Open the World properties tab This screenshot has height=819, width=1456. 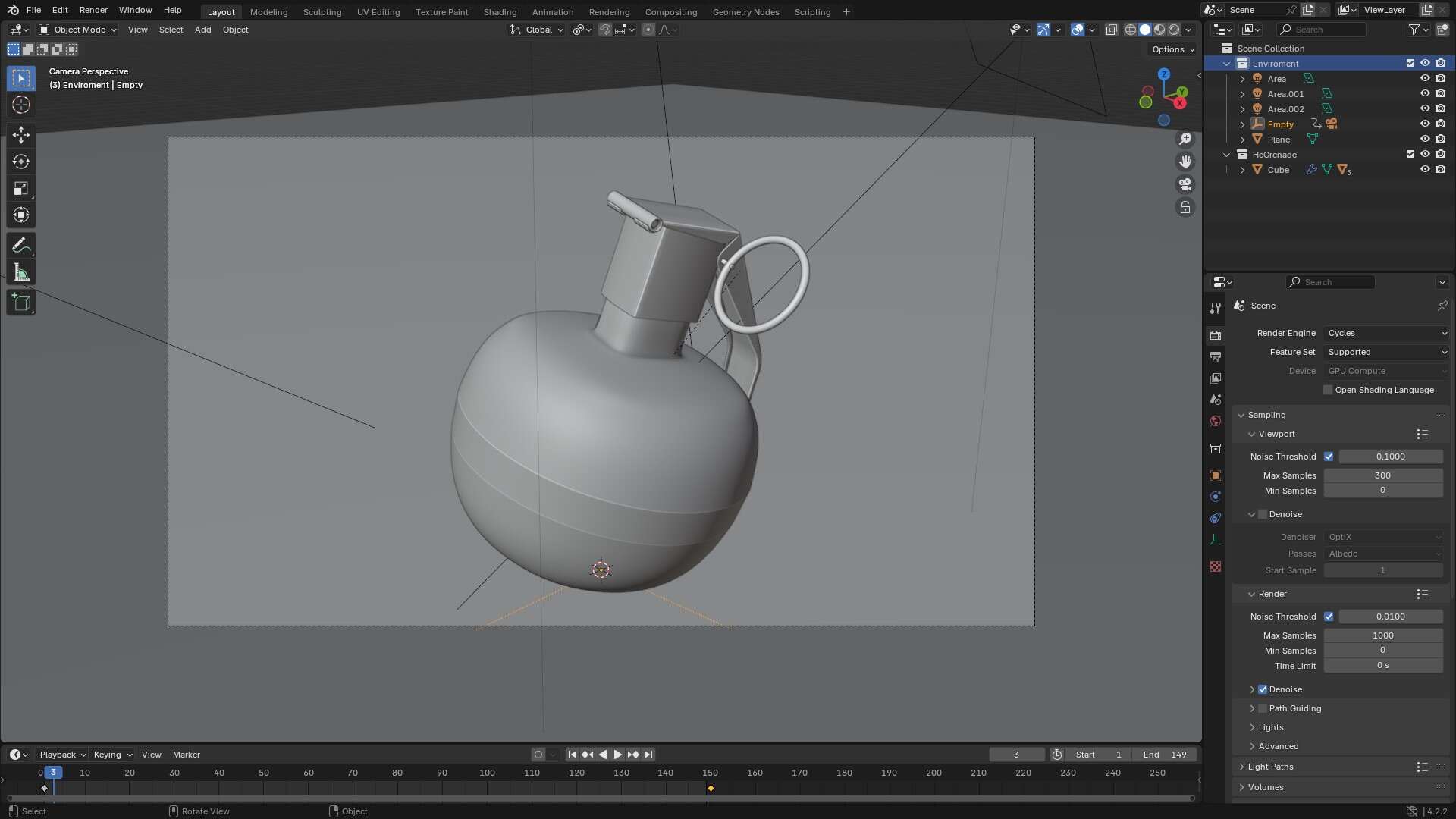1216,421
